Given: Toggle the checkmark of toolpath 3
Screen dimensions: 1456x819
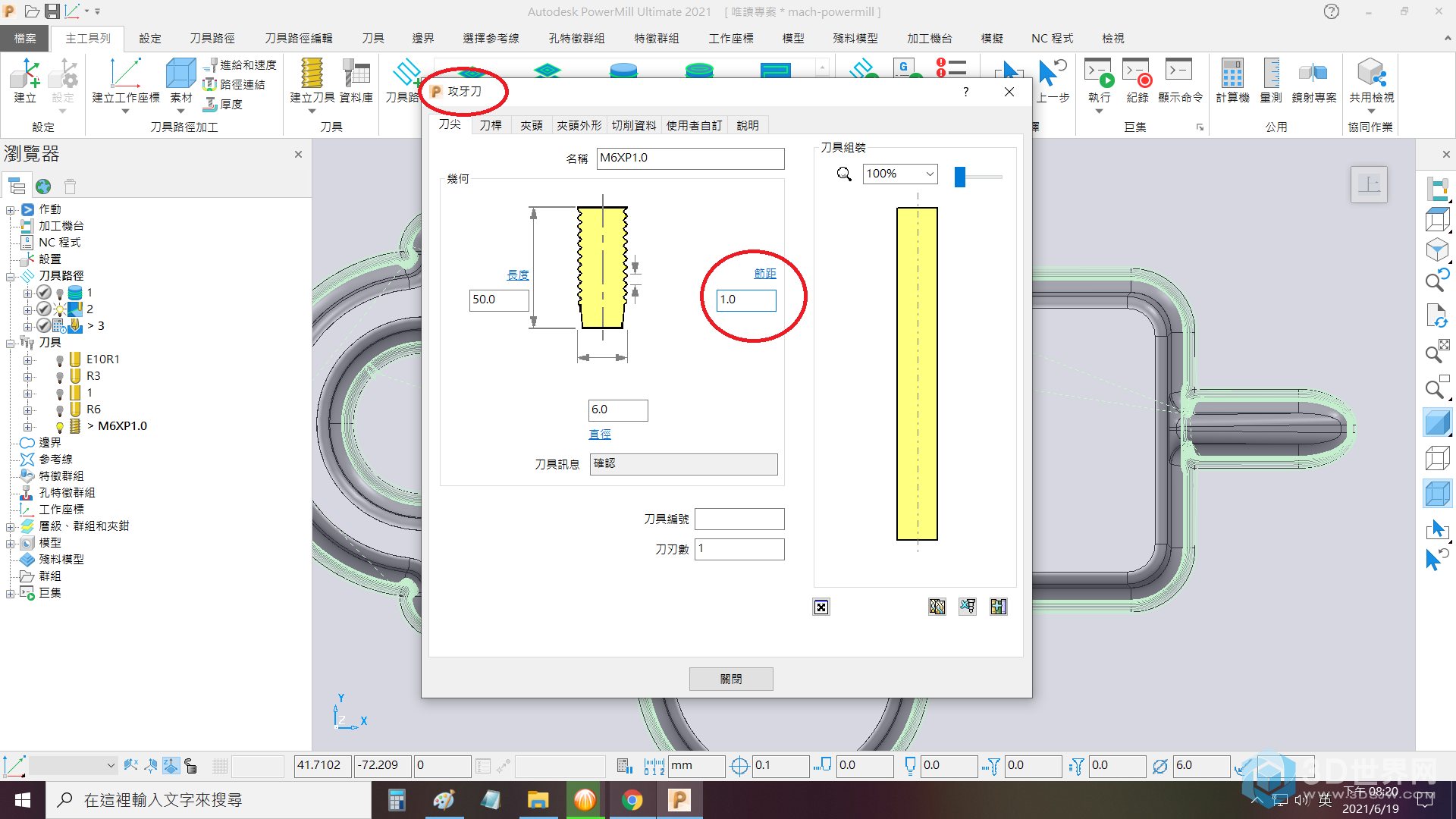Looking at the screenshot, I should pyautogui.click(x=44, y=326).
